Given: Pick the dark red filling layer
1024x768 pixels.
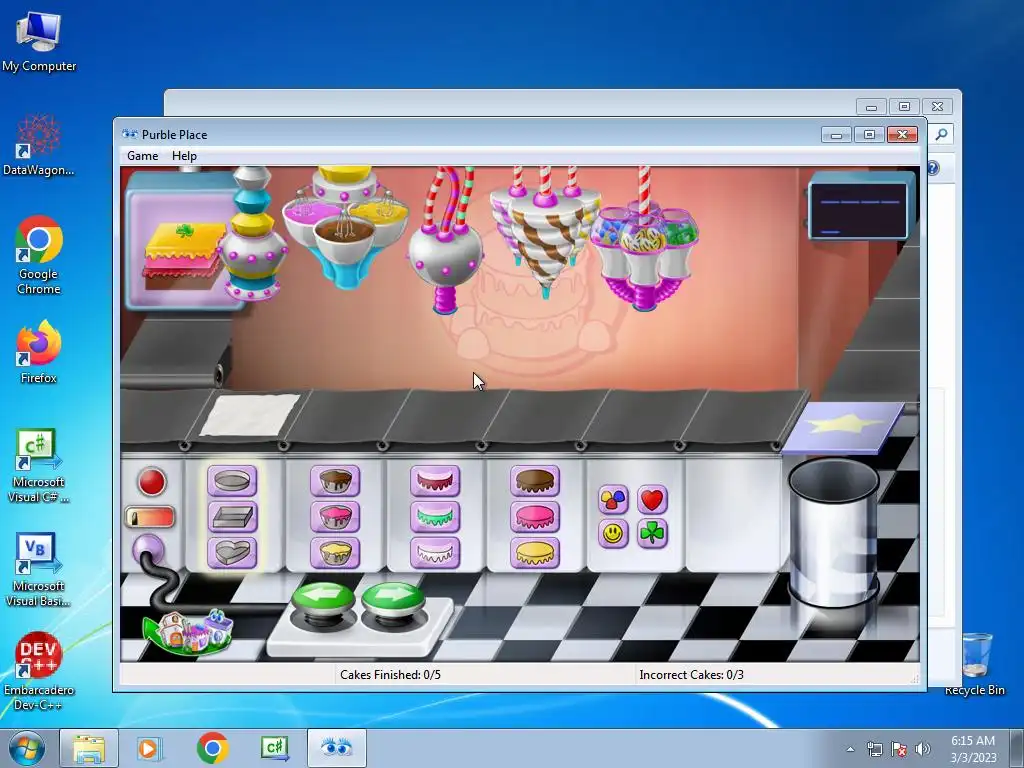Looking at the screenshot, I should coord(435,481).
